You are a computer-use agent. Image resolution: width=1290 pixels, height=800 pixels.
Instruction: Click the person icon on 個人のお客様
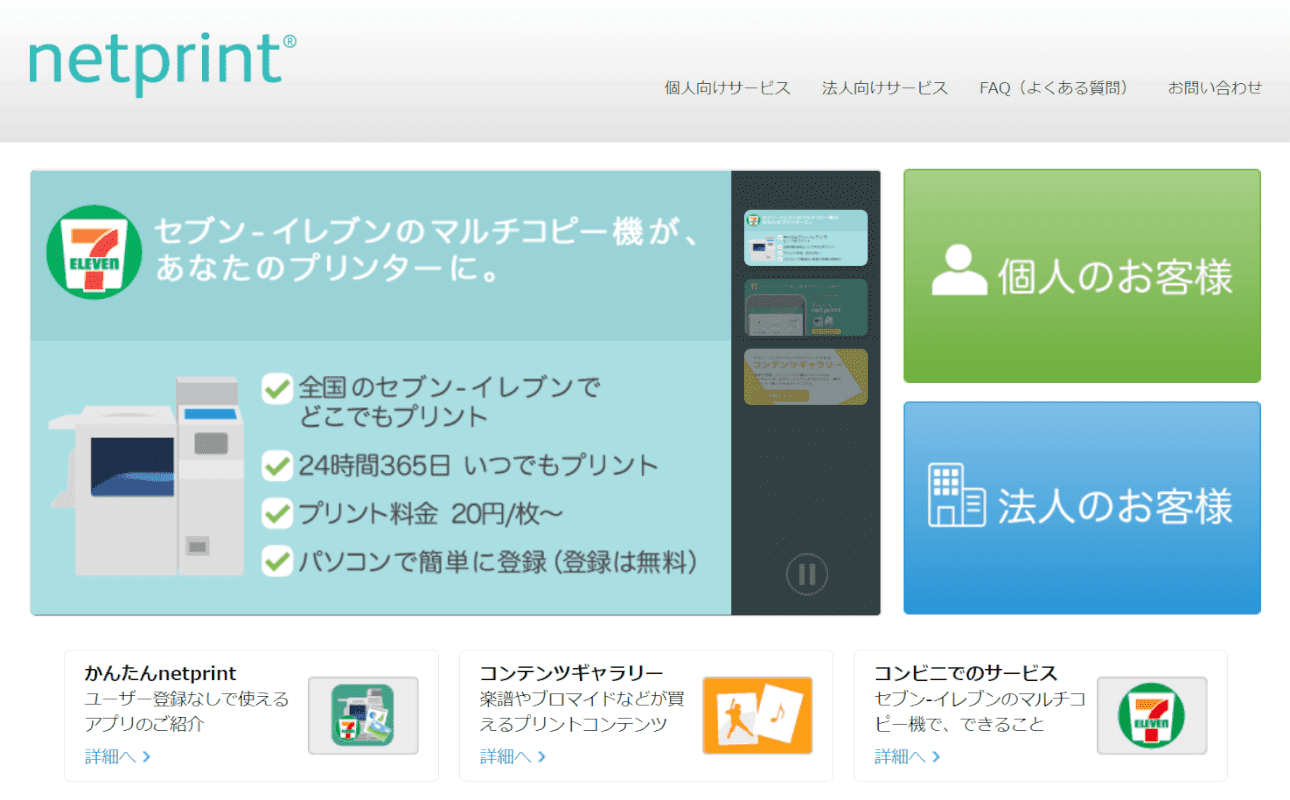(x=959, y=270)
